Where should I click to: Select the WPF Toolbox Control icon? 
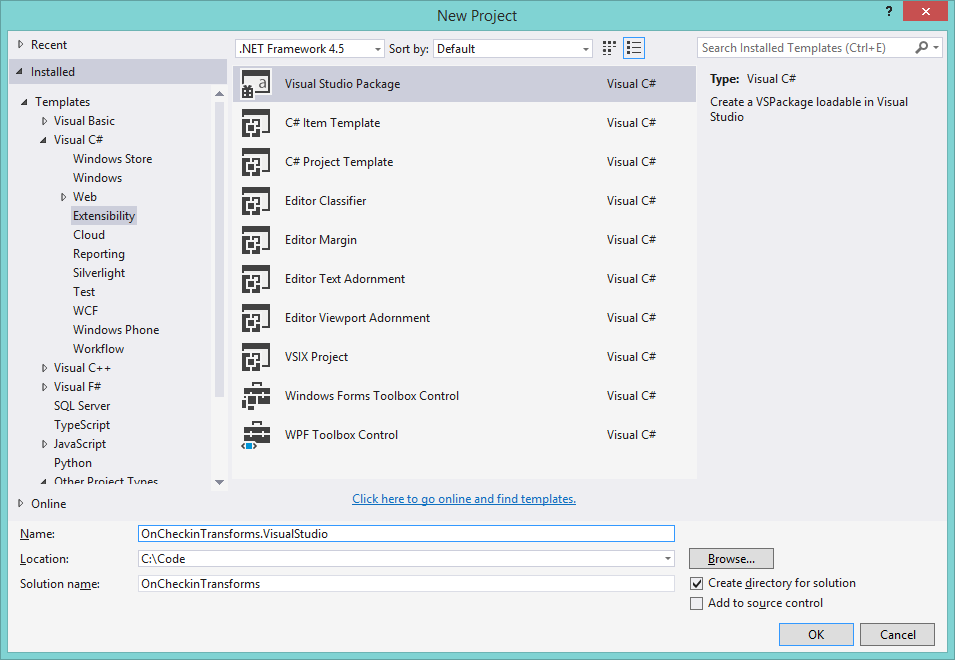coord(257,434)
